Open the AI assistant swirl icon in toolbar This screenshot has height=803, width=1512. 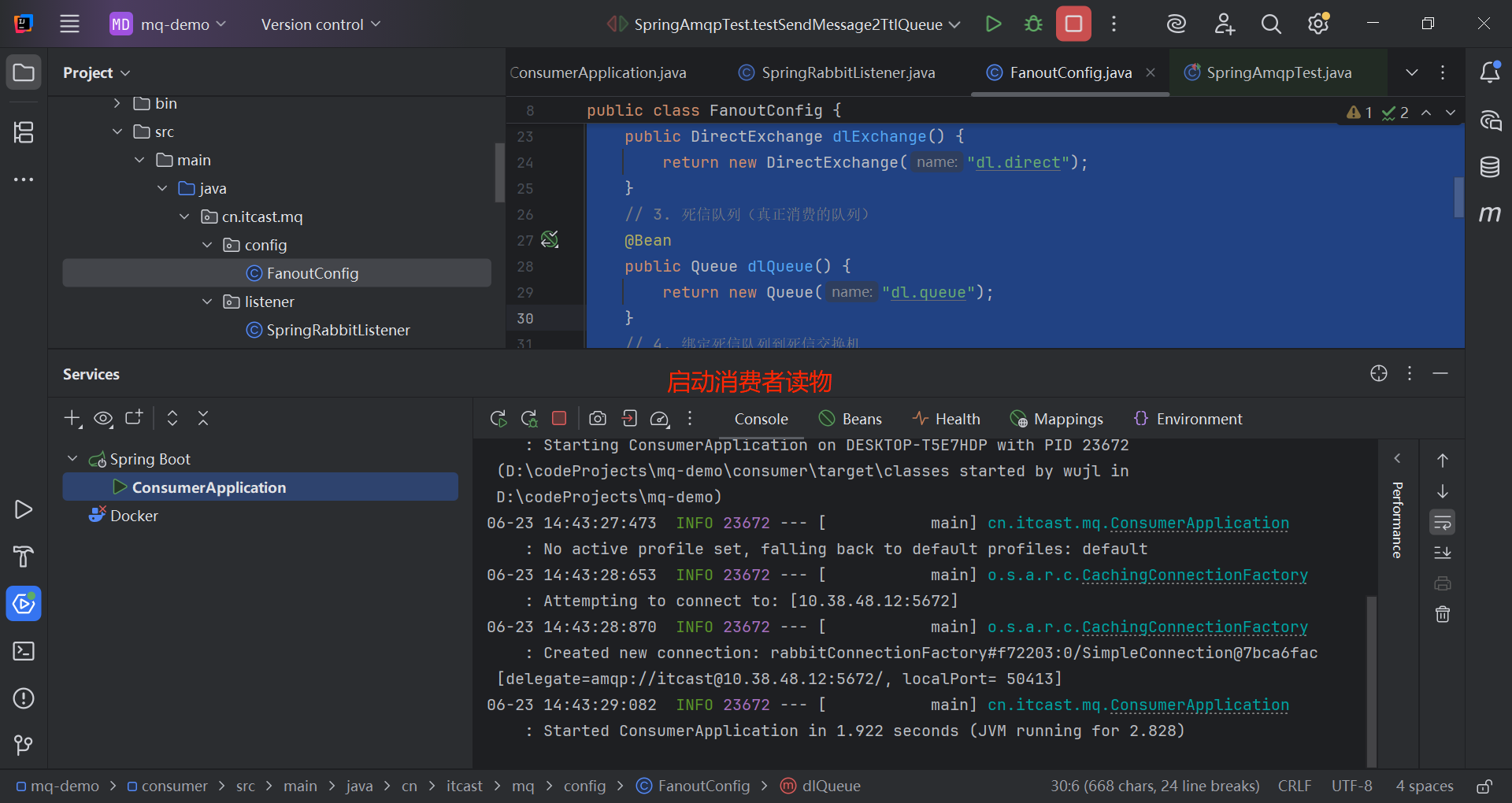(x=1177, y=24)
